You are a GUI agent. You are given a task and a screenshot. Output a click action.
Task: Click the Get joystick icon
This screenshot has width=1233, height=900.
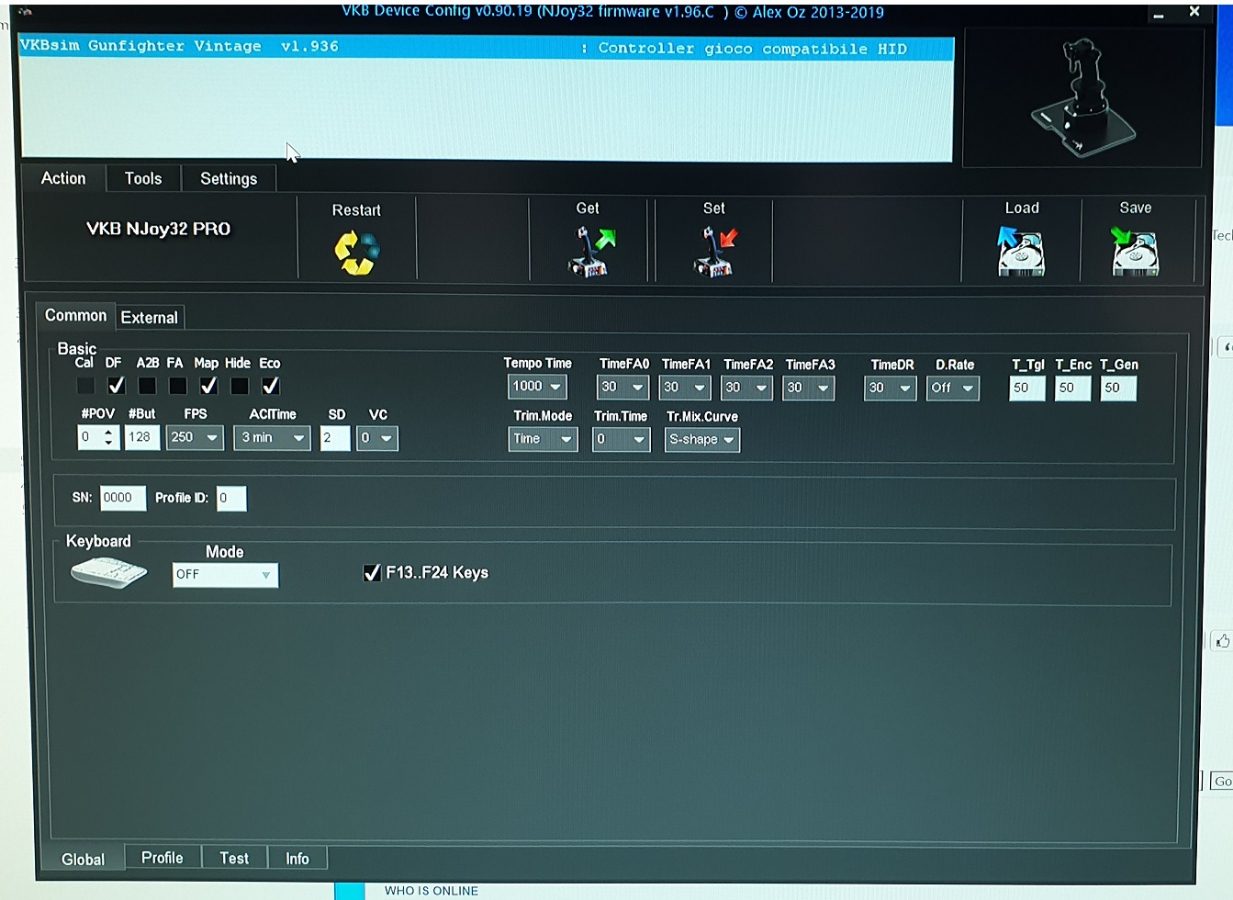pyautogui.click(x=592, y=251)
